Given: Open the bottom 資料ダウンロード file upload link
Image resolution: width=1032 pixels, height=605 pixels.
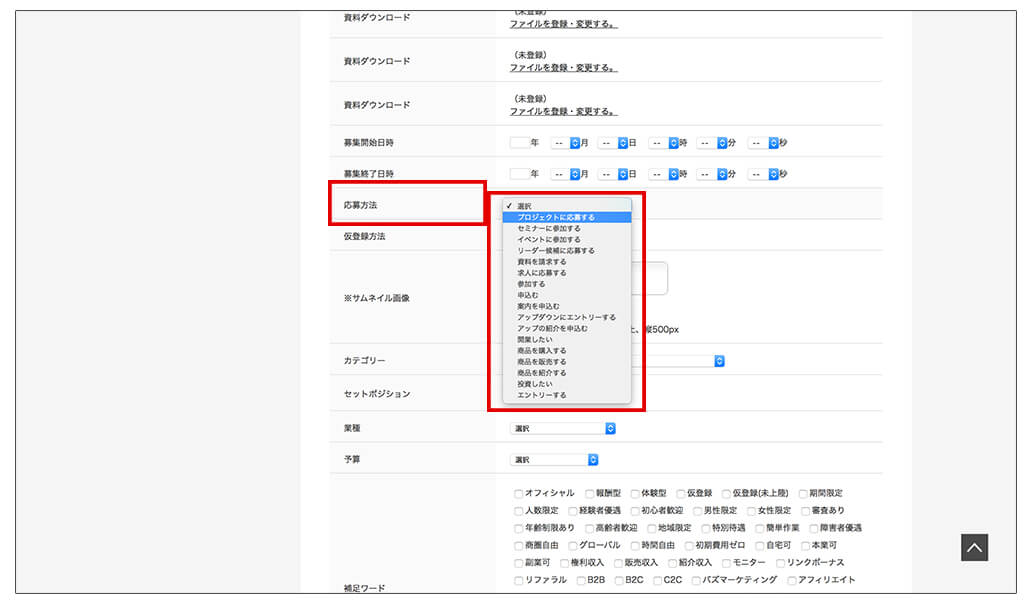Looking at the screenshot, I should click(563, 110).
